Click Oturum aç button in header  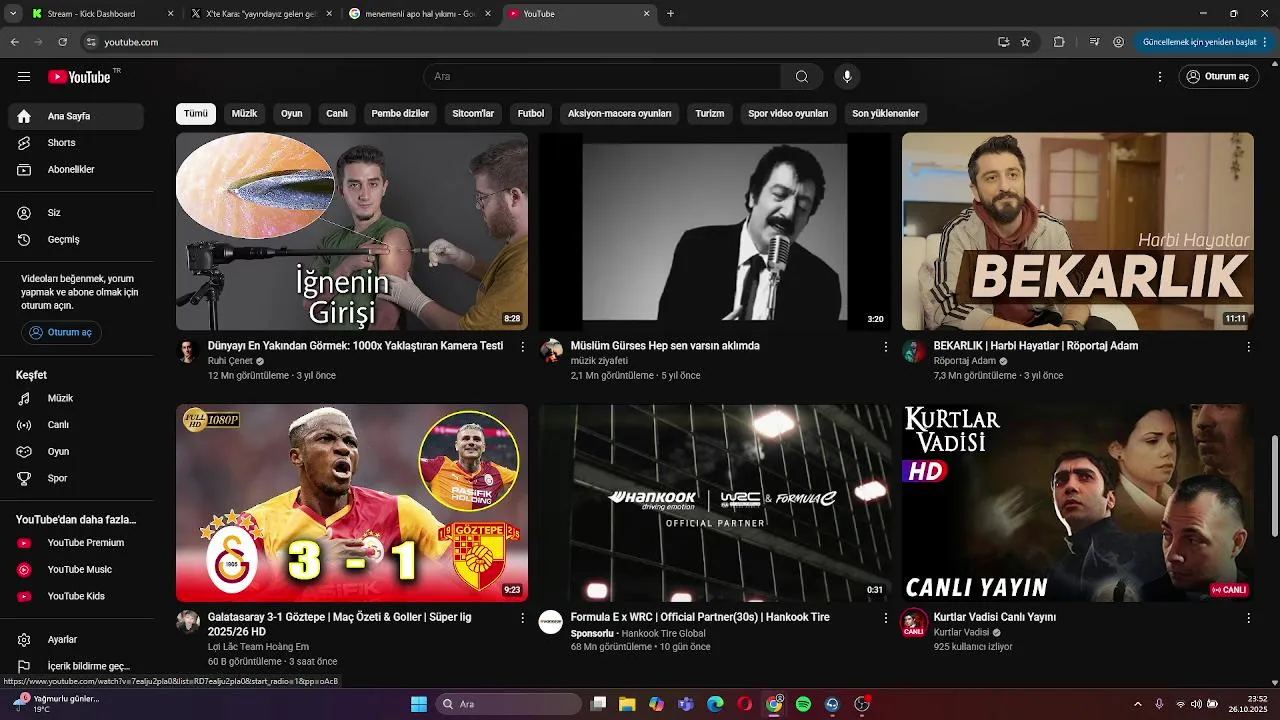[x=1217, y=77]
